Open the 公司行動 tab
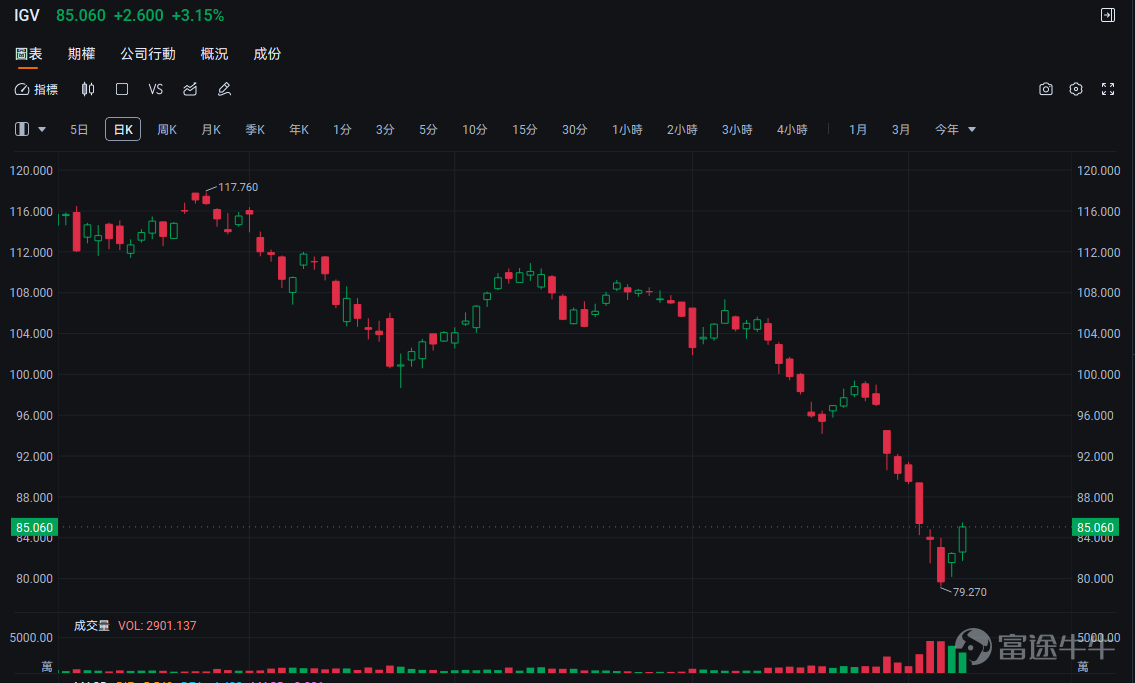The image size is (1135, 683). coord(148,54)
